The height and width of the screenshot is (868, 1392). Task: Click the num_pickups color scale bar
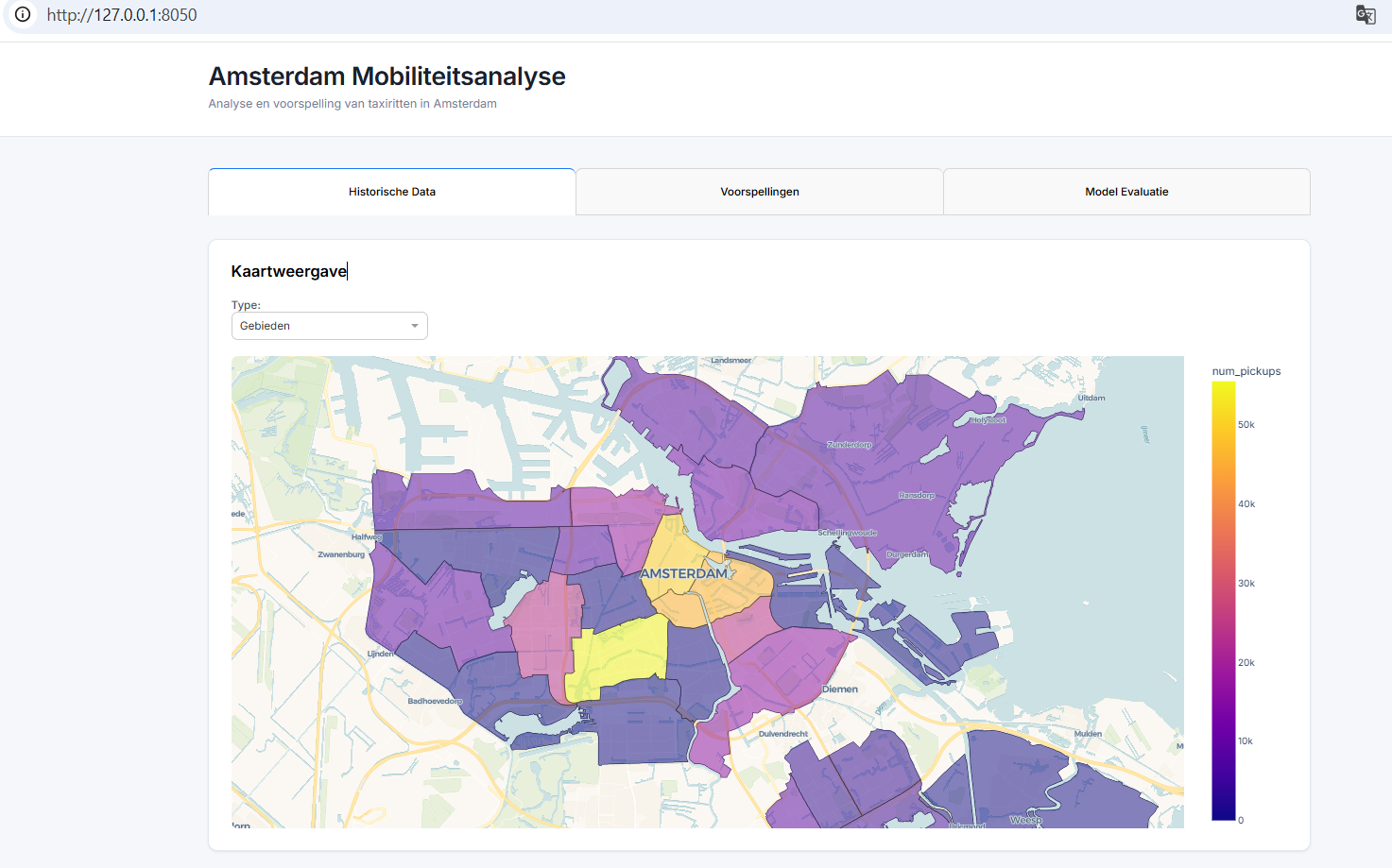(1224, 601)
